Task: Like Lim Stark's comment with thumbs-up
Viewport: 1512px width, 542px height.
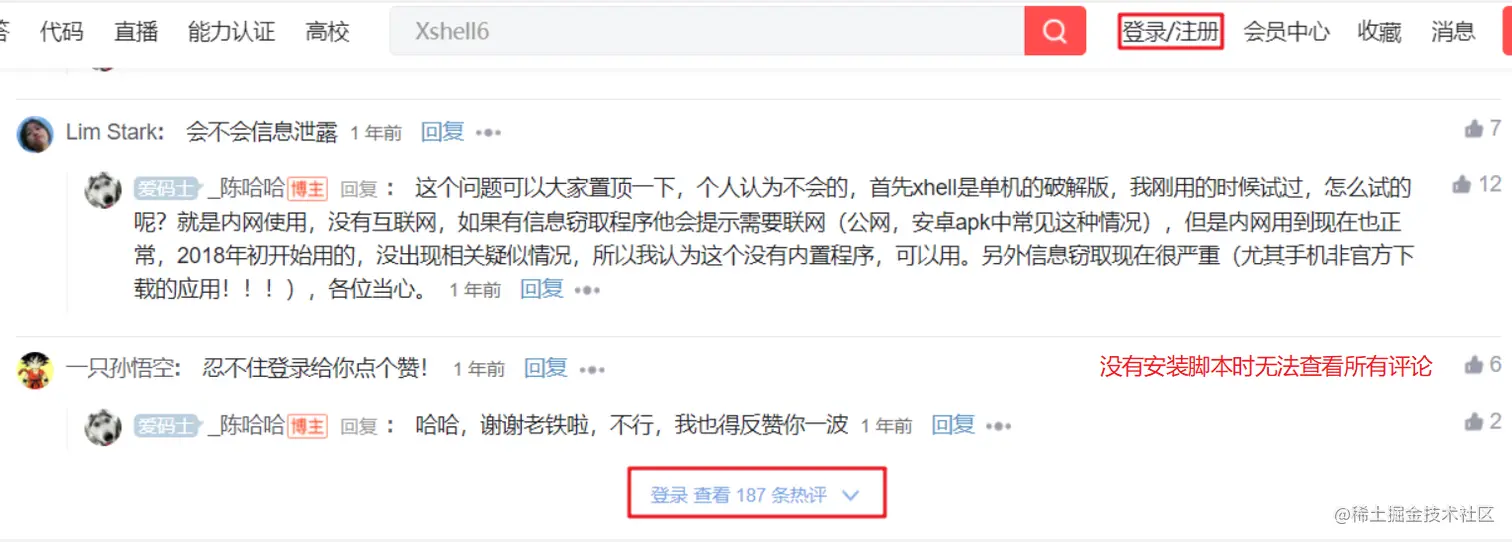Action: 1474,128
